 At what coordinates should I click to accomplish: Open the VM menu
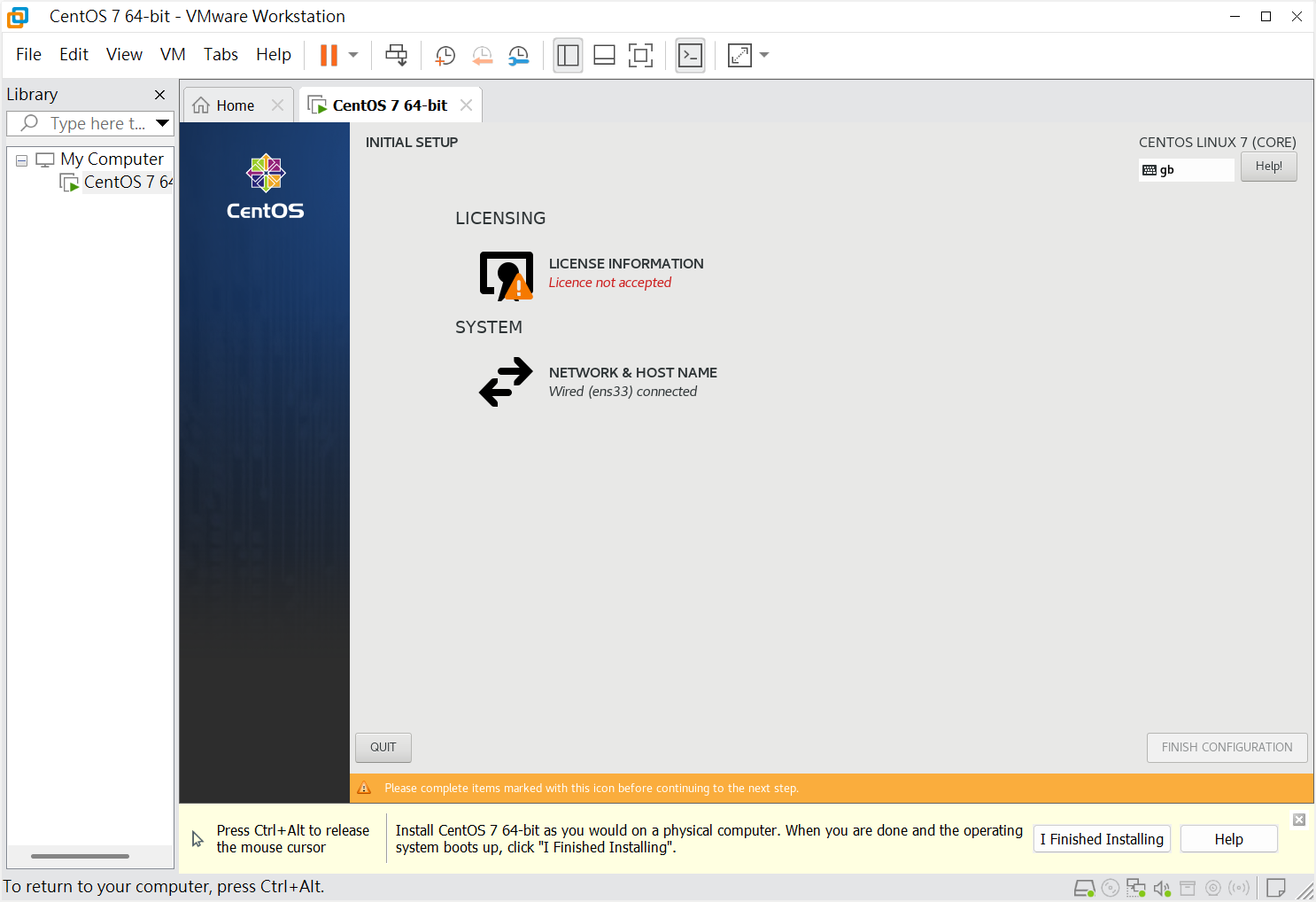(x=172, y=54)
